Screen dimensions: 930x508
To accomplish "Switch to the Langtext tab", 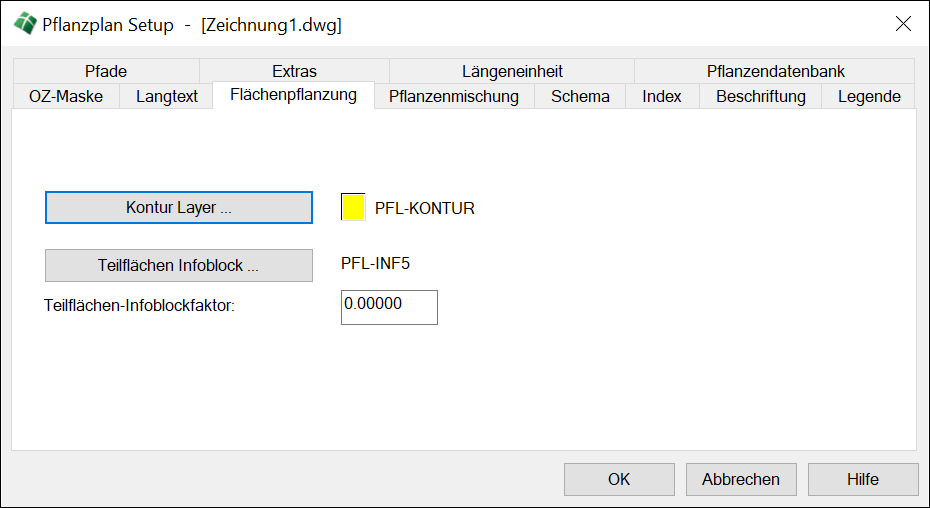I will pos(167,96).
